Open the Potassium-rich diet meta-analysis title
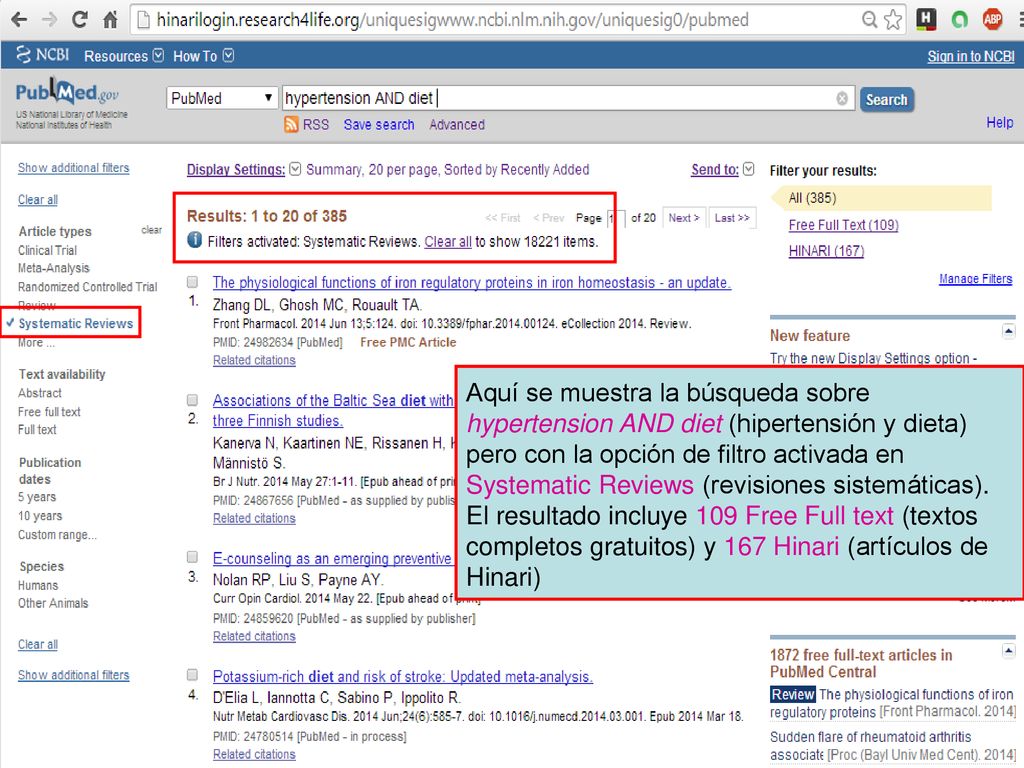Image resolution: width=1024 pixels, height=768 pixels. 402,677
